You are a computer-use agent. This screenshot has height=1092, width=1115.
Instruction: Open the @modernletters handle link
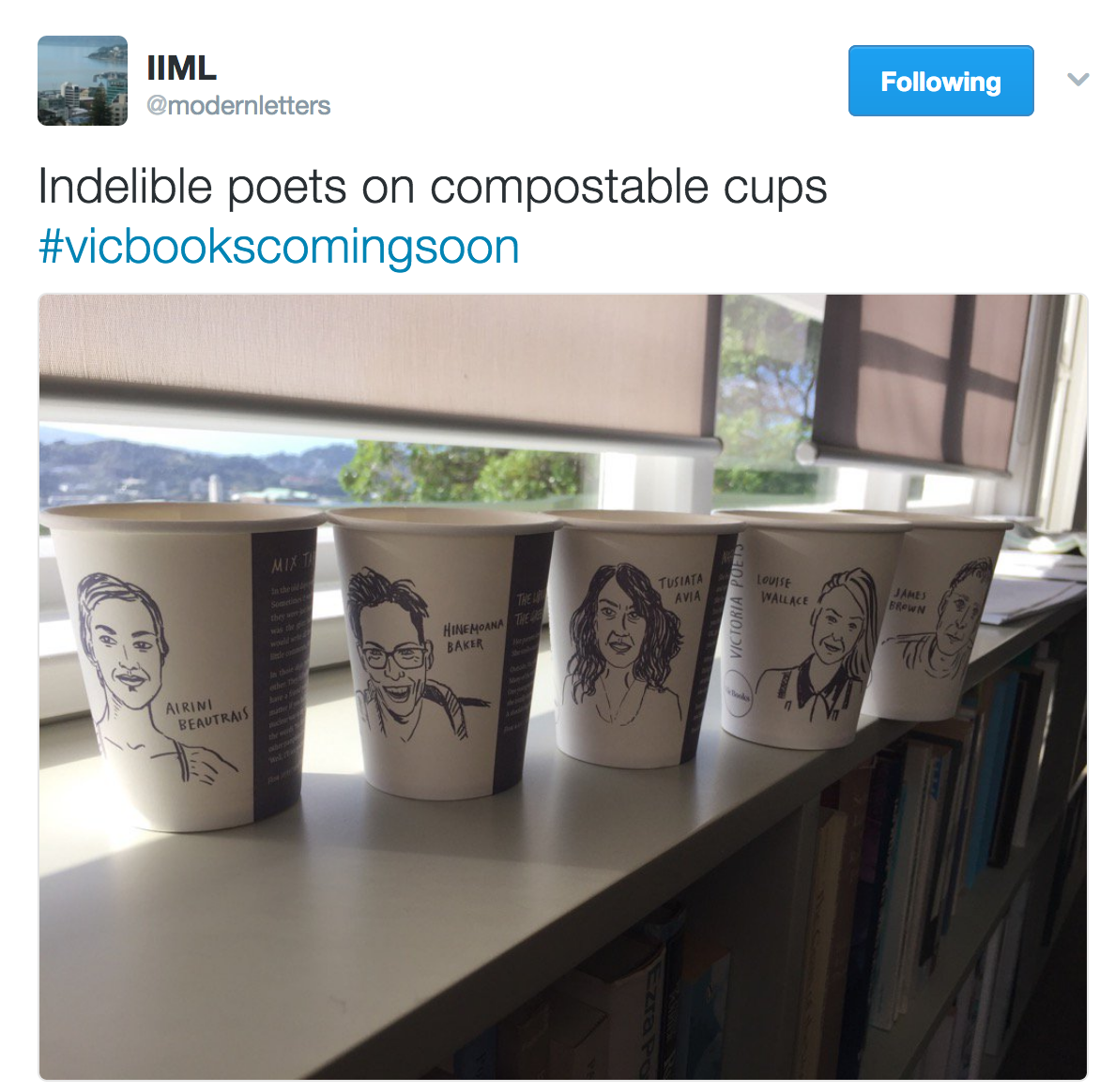[x=238, y=106]
